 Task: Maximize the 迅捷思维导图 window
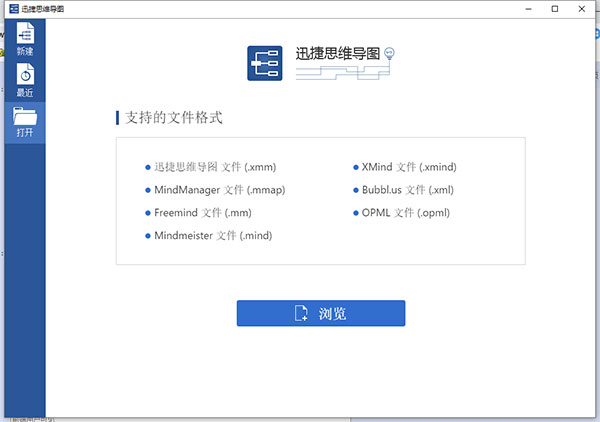coord(555,9)
